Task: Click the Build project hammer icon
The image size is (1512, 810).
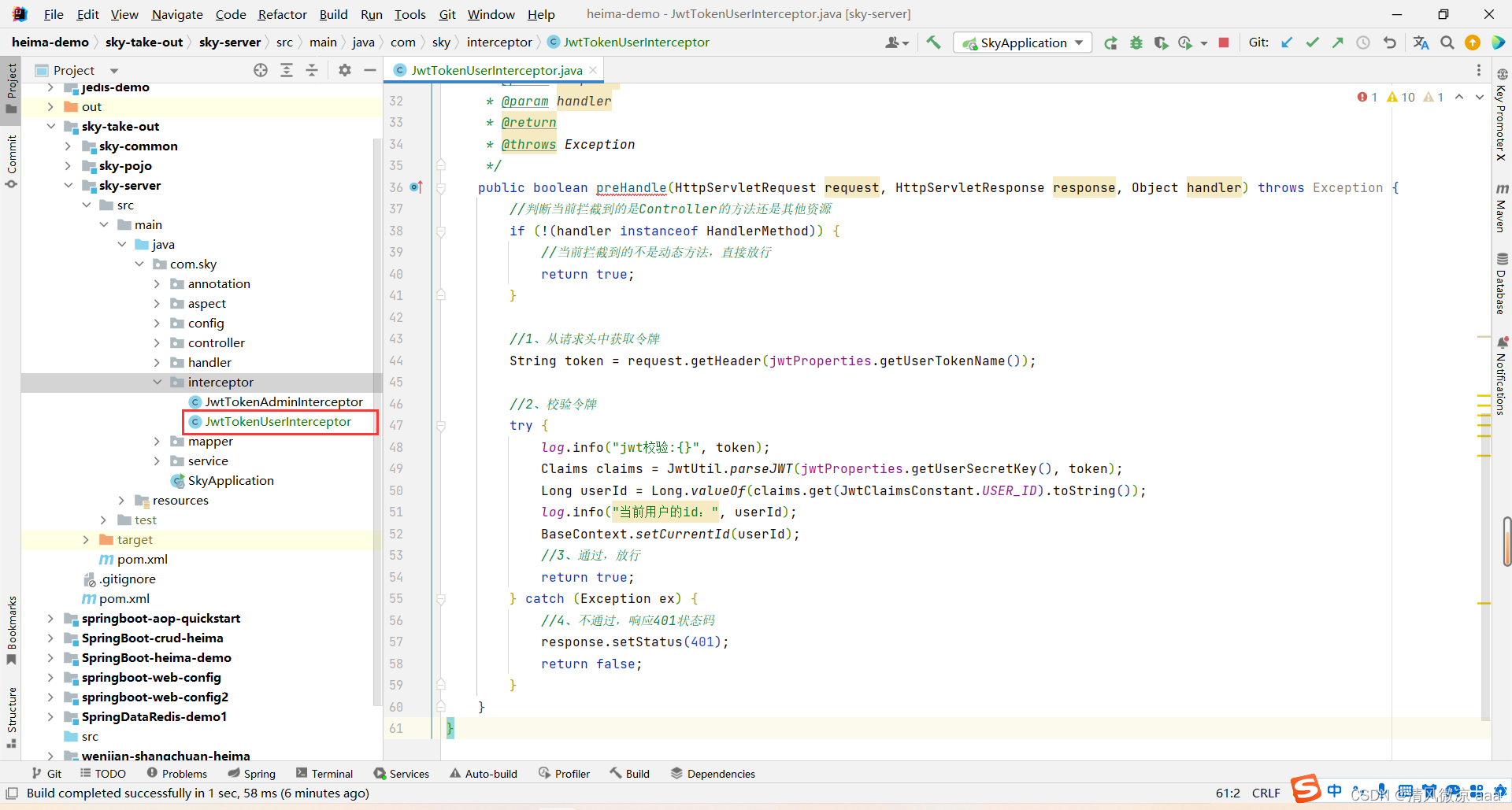Action: [933, 43]
